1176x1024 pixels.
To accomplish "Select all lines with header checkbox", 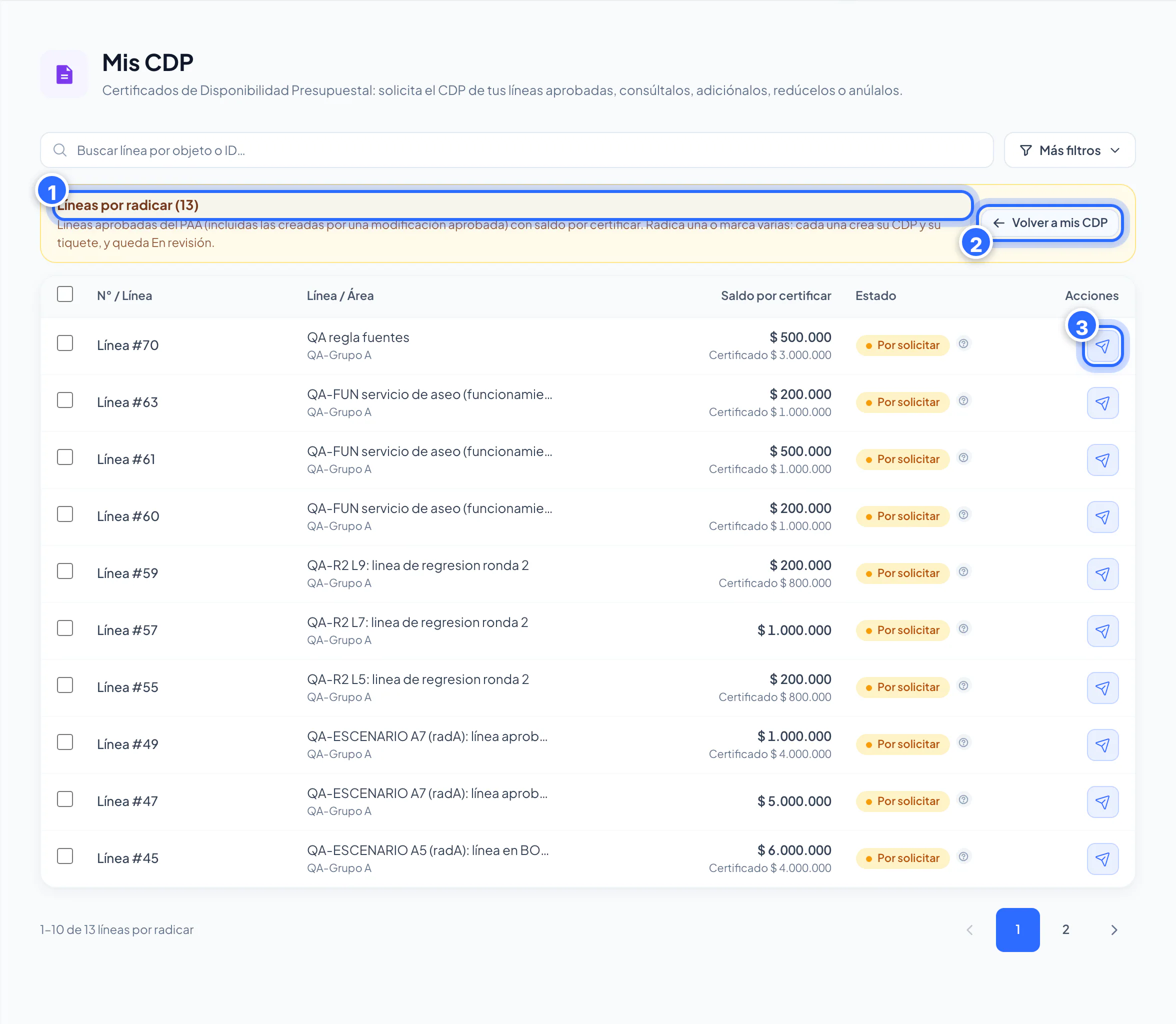I will [65, 294].
